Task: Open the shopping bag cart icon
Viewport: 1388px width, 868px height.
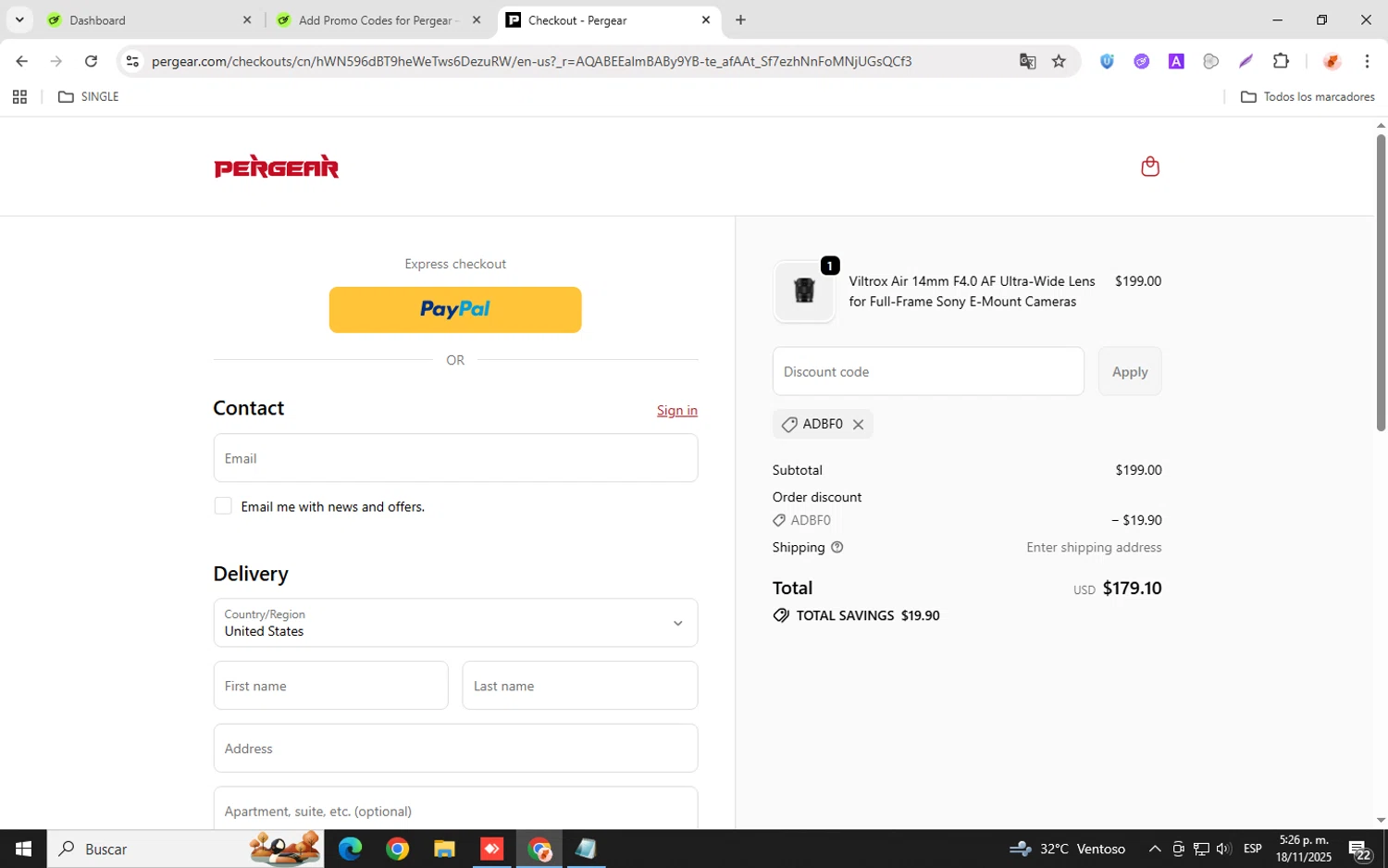Action: pos(1150,167)
